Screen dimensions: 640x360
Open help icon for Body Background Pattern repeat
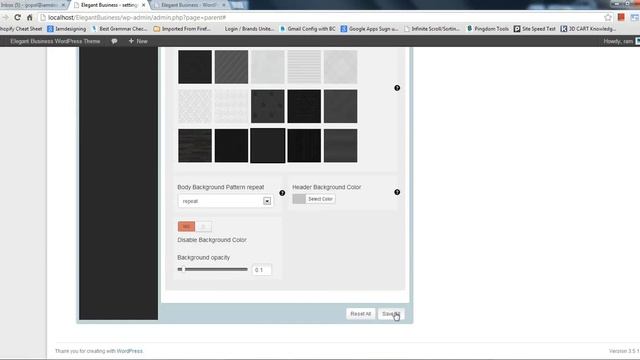point(282,193)
